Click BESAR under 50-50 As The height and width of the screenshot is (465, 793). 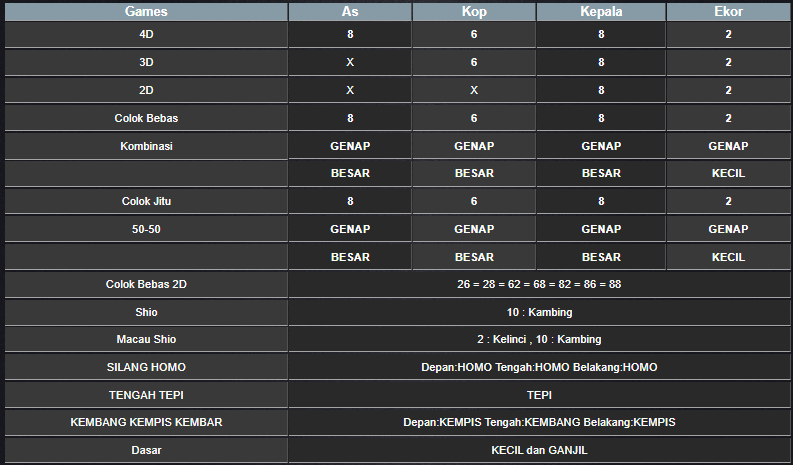[x=350, y=257]
